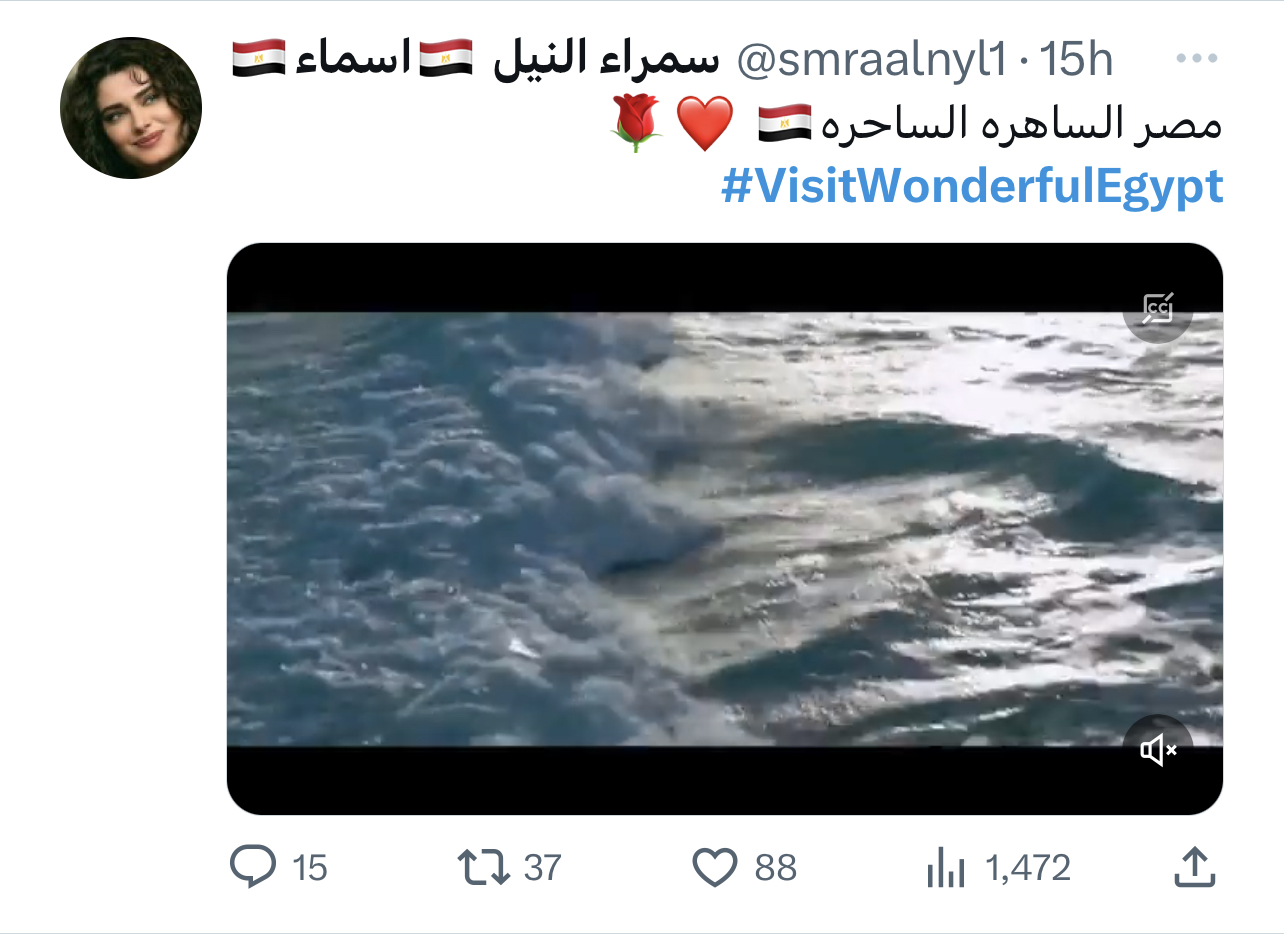Click the rose emoji in the tweet text
1284x934 pixels.
(636, 123)
